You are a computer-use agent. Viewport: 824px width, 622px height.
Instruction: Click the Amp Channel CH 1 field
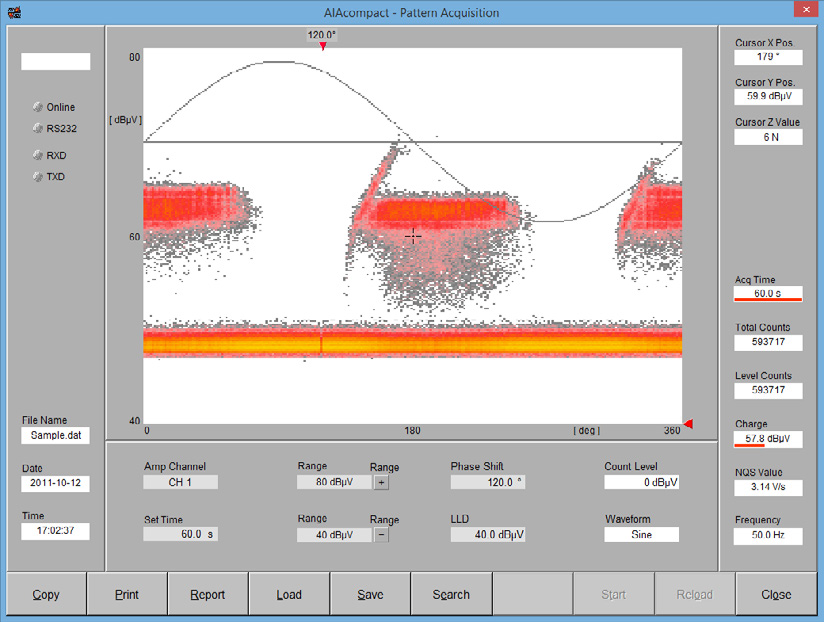pos(180,482)
